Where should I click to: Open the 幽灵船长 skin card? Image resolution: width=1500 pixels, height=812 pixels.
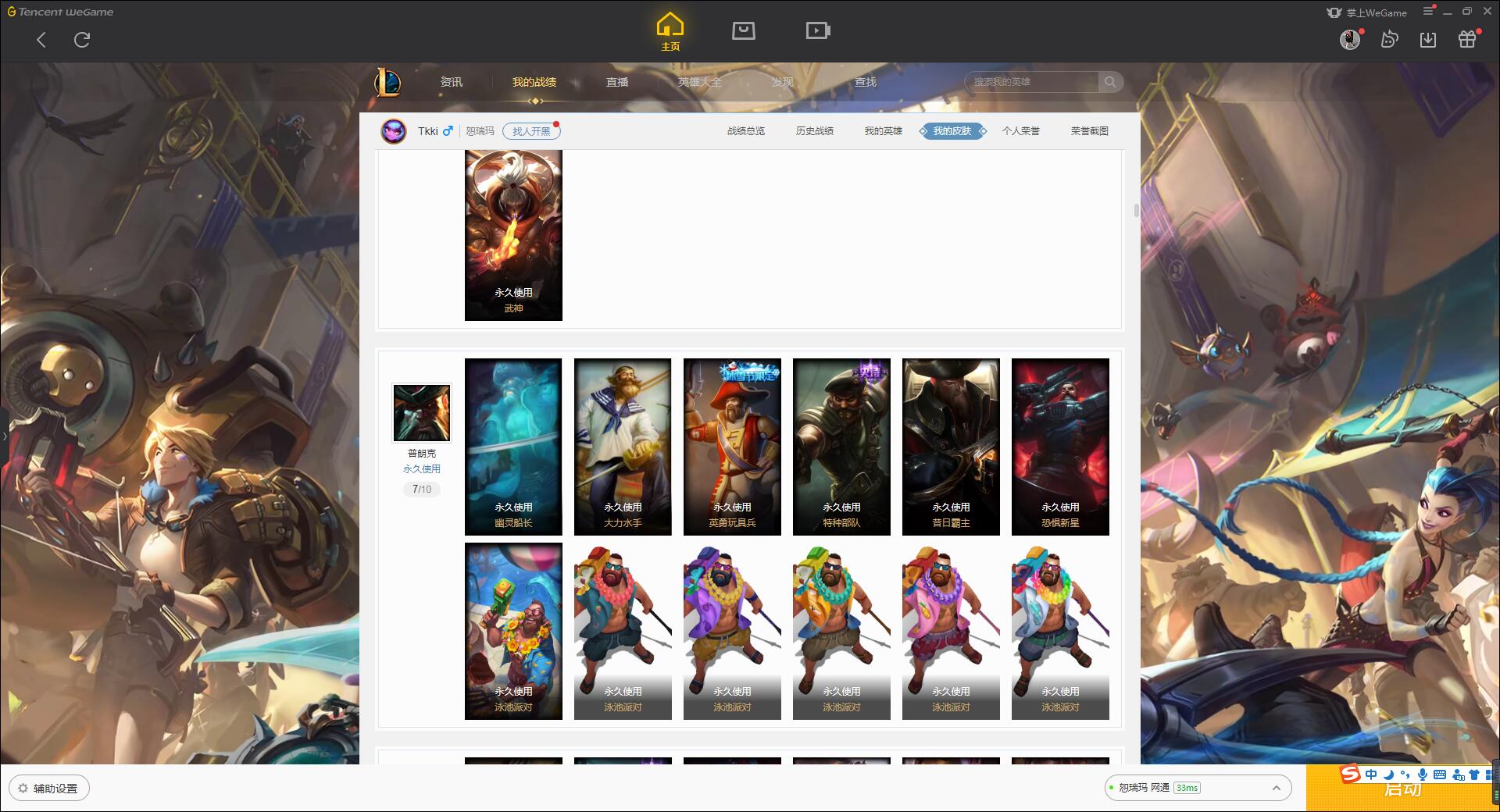tap(513, 447)
